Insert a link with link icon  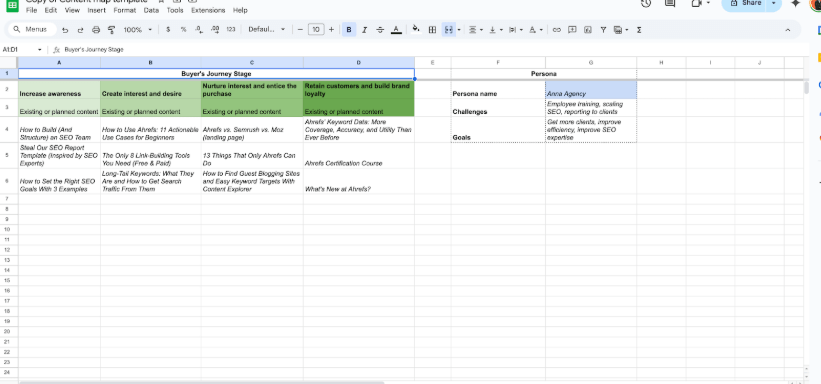coord(557,30)
